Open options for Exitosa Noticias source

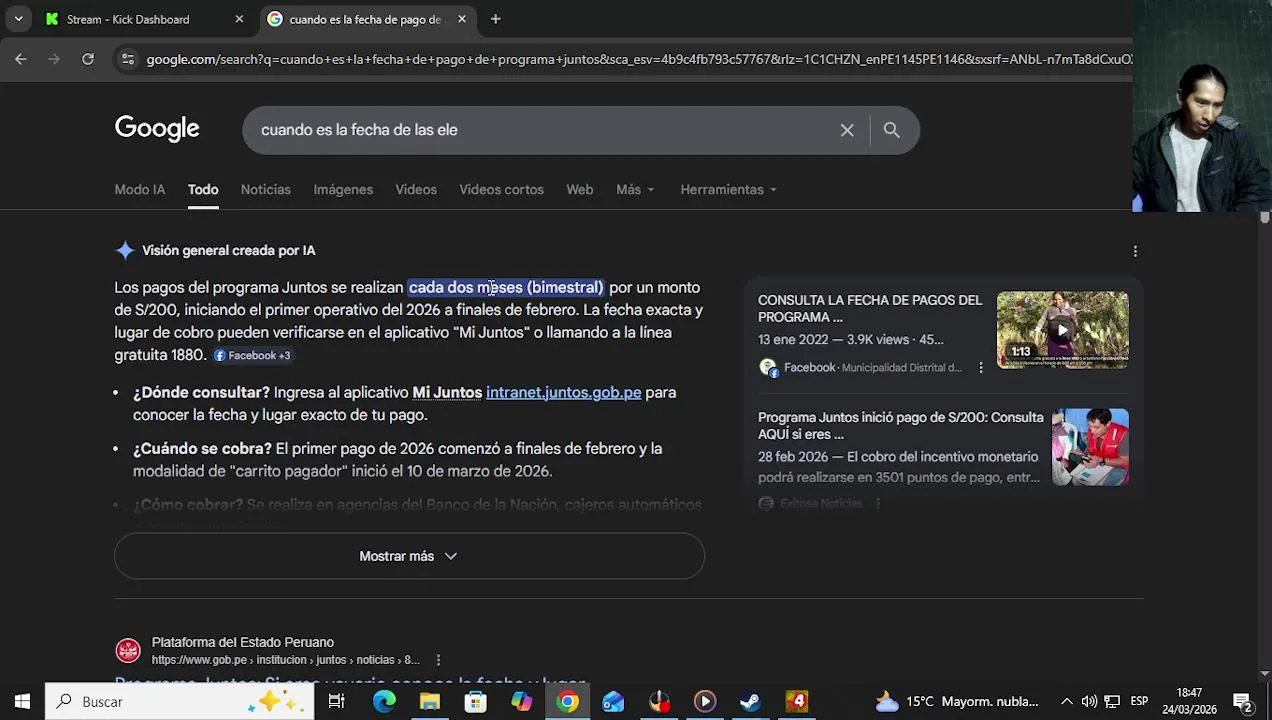point(877,503)
